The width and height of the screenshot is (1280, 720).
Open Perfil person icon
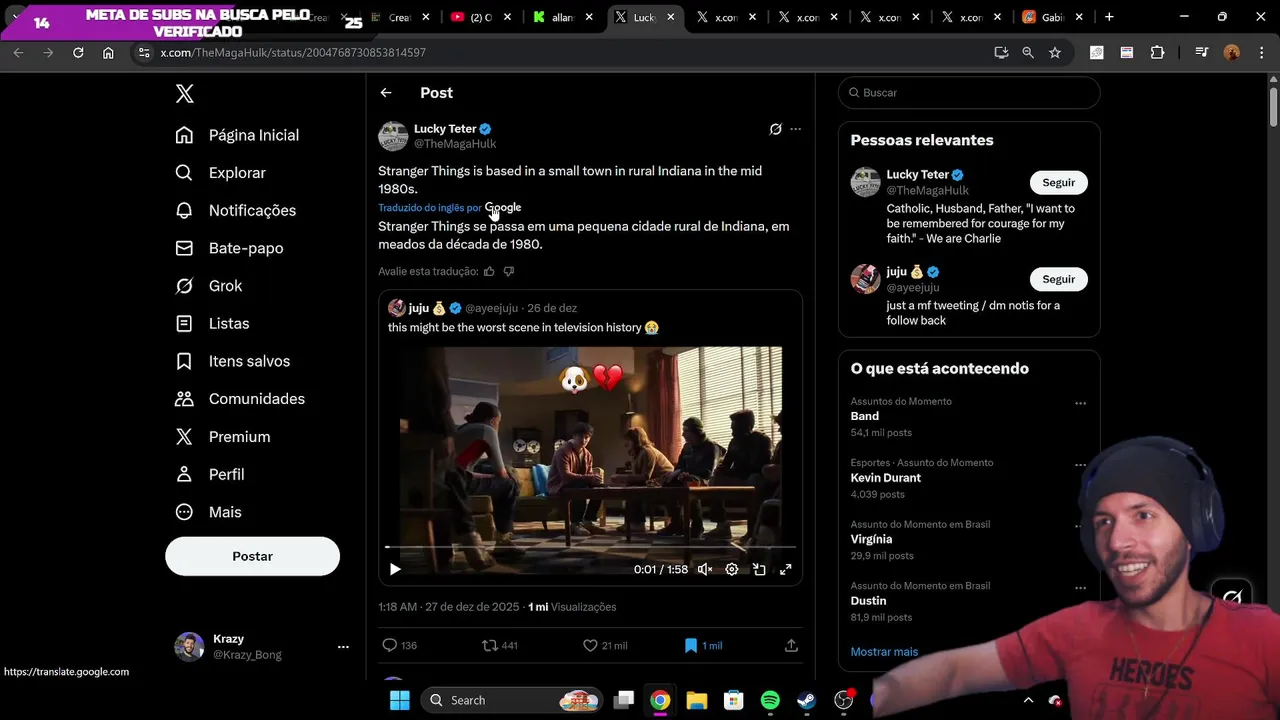184,474
